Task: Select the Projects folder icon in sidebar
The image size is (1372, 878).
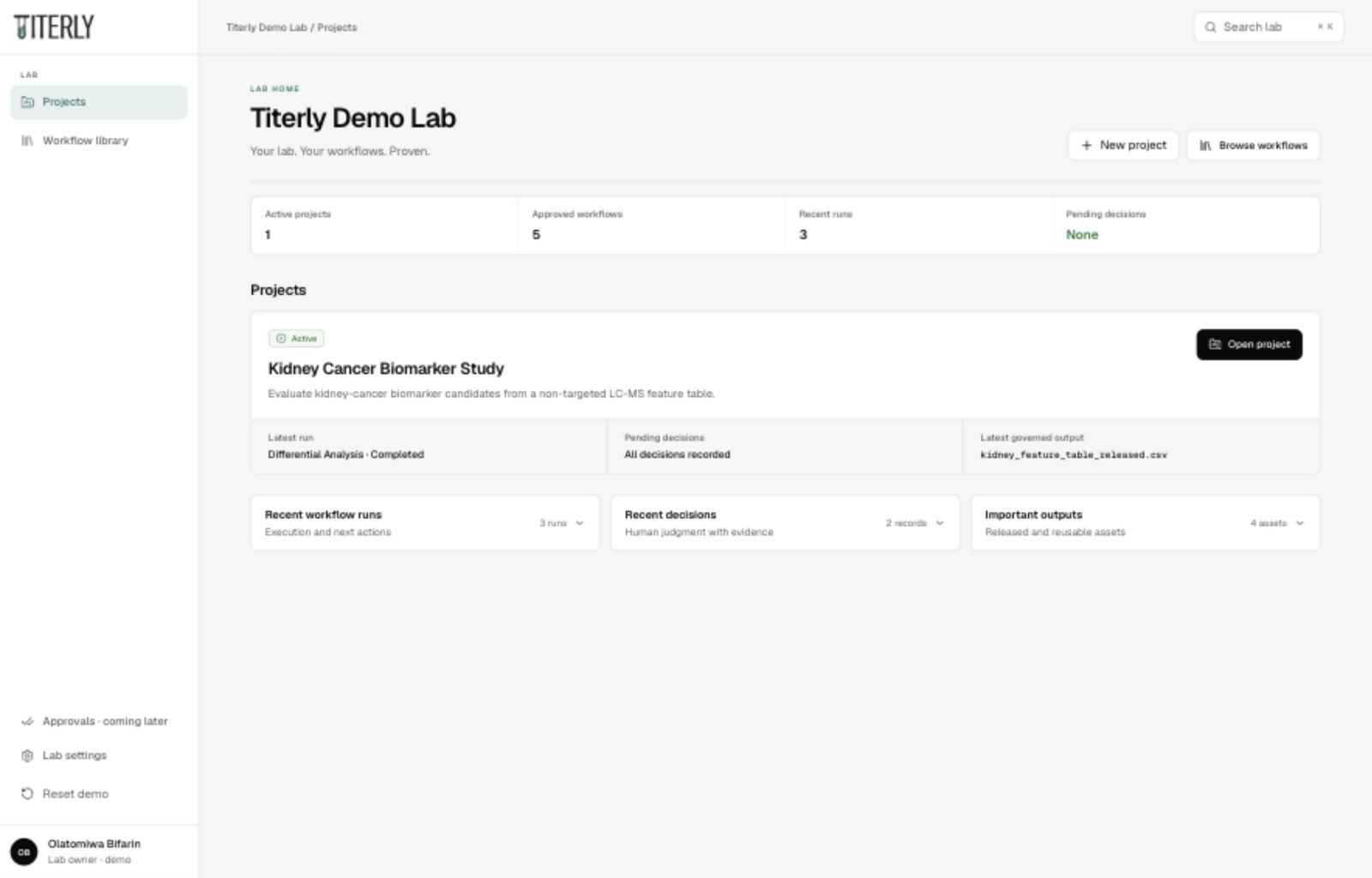Action: 27,102
